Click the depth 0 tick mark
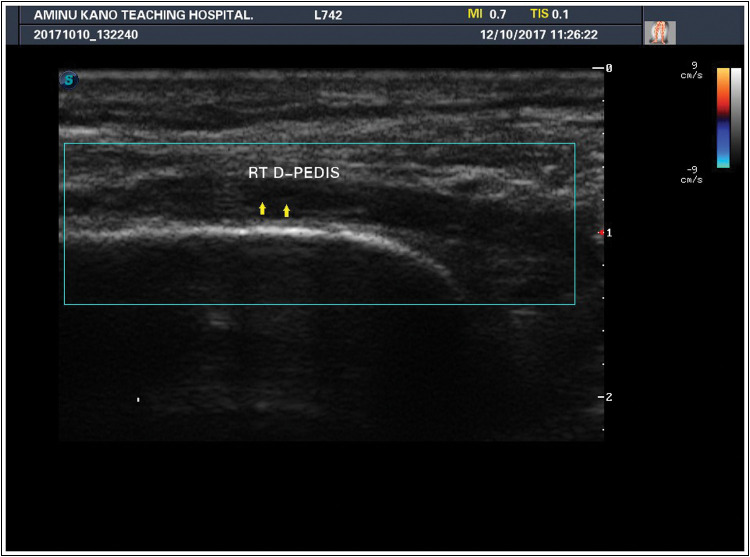 (603, 68)
